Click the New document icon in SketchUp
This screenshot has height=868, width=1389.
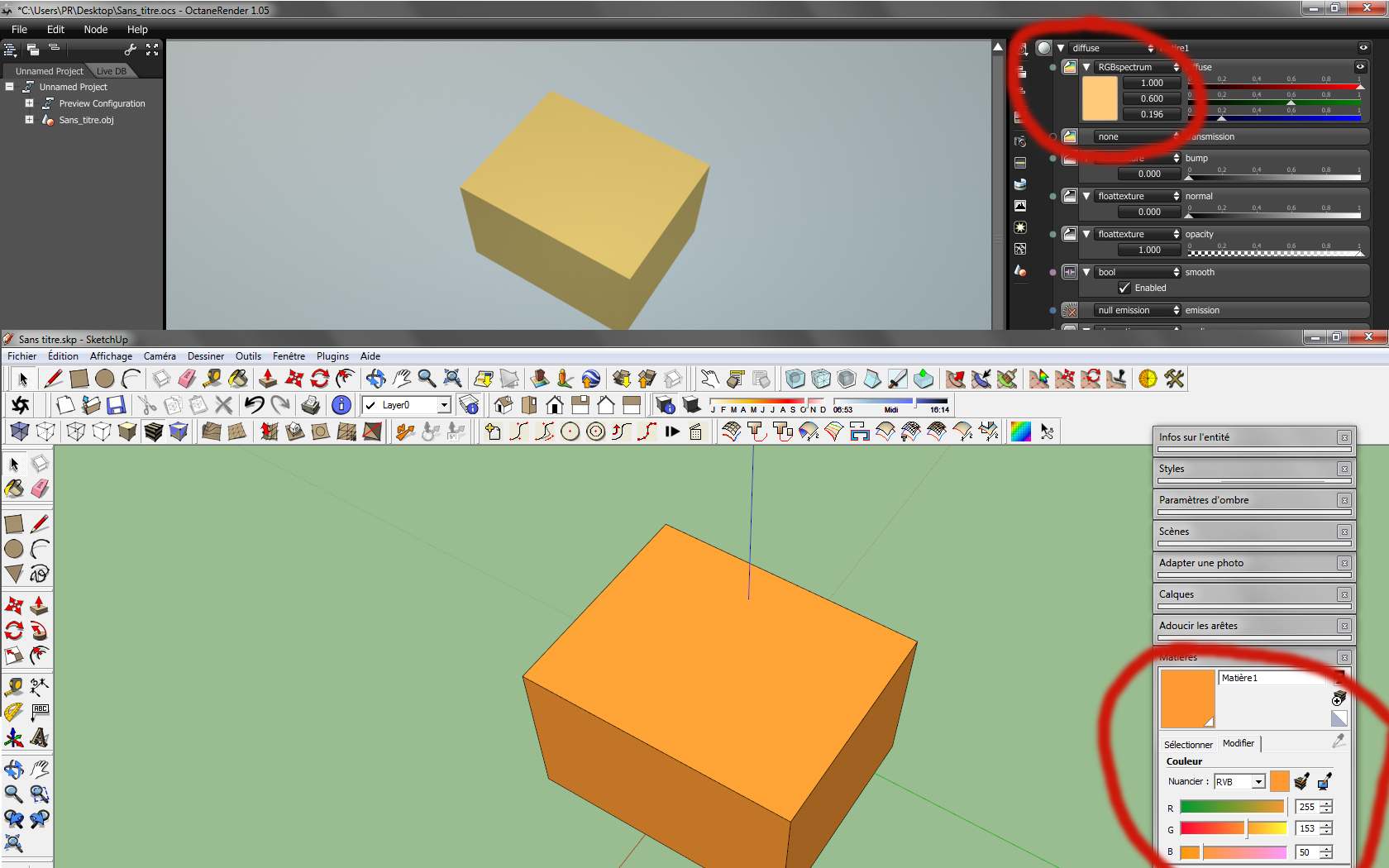tap(65, 405)
